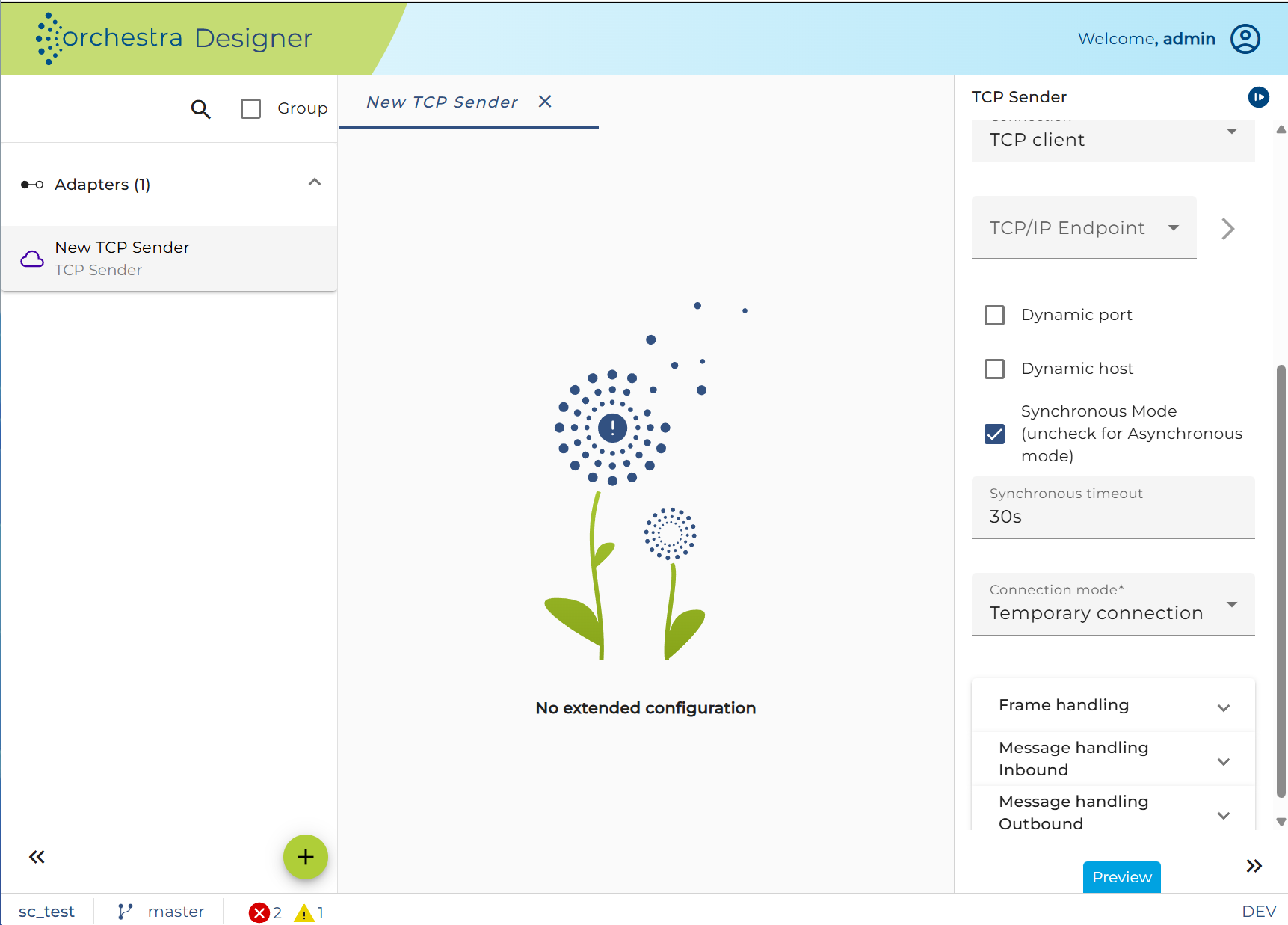Select the New TCP Sender tab
The image size is (1288, 925).
click(x=442, y=102)
